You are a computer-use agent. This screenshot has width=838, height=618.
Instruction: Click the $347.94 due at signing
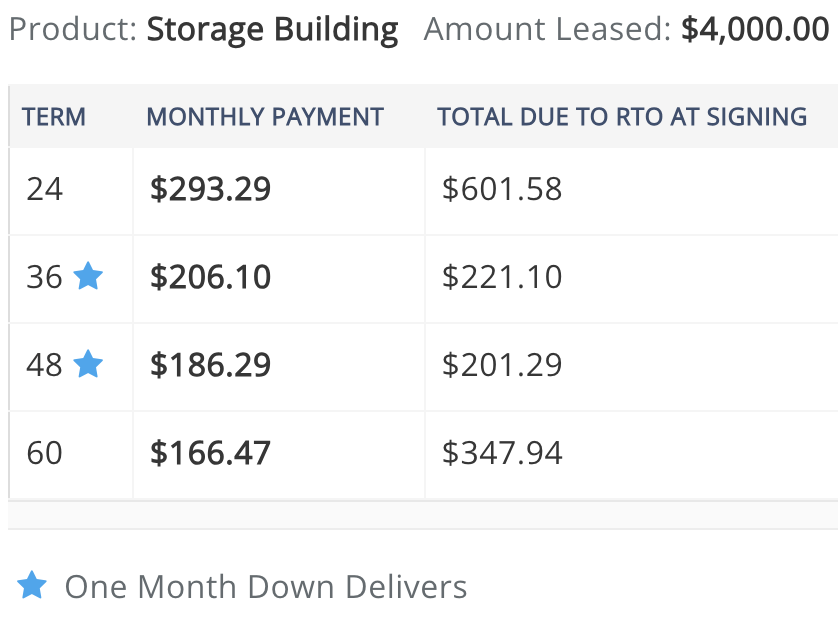pyautogui.click(x=502, y=453)
